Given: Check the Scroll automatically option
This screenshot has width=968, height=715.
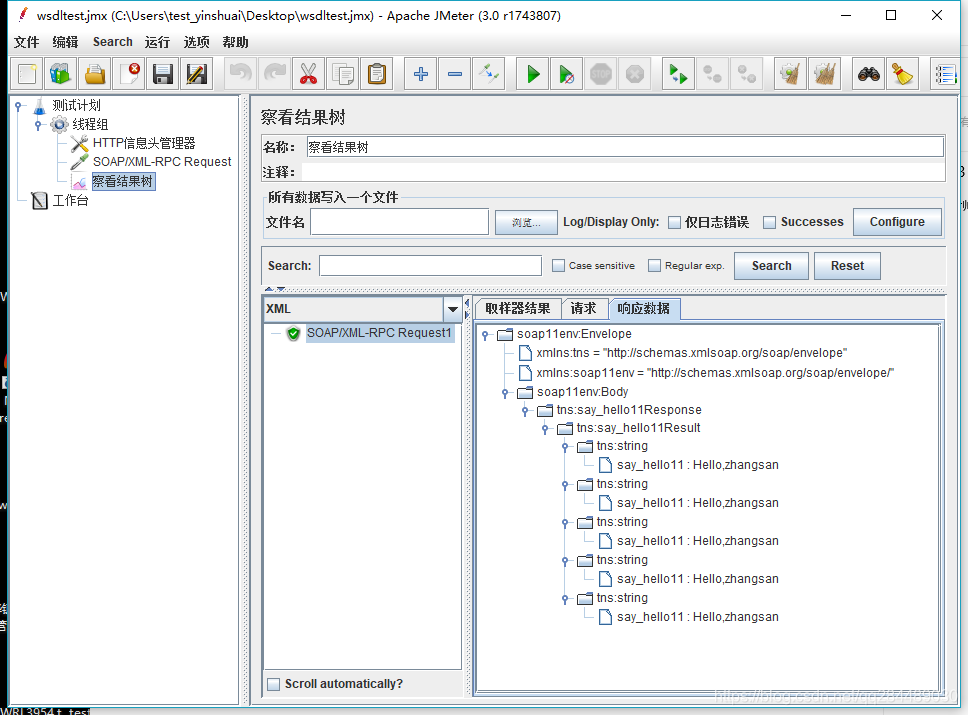Looking at the screenshot, I should [x=273, y=683].
